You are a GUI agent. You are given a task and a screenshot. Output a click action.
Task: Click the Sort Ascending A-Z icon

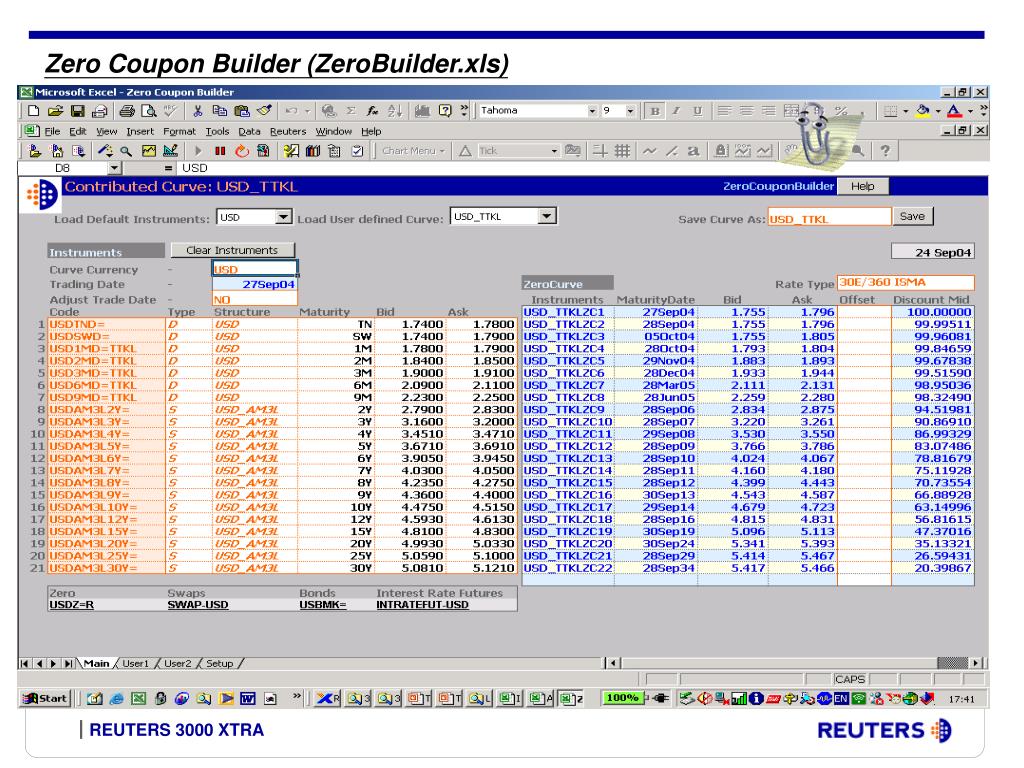(x=394, y=111)
